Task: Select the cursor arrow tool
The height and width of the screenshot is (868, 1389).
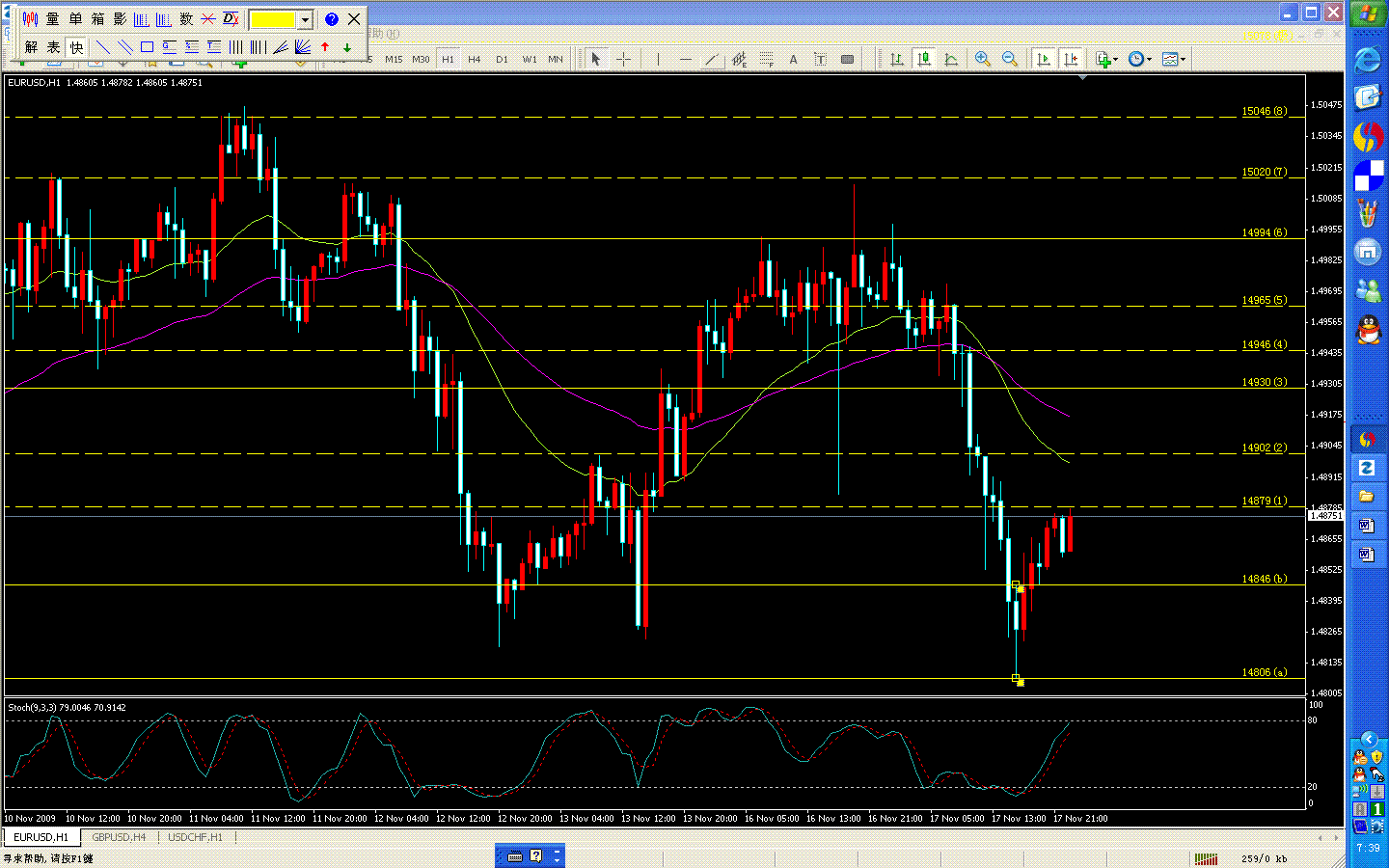Action: point(596,59)
